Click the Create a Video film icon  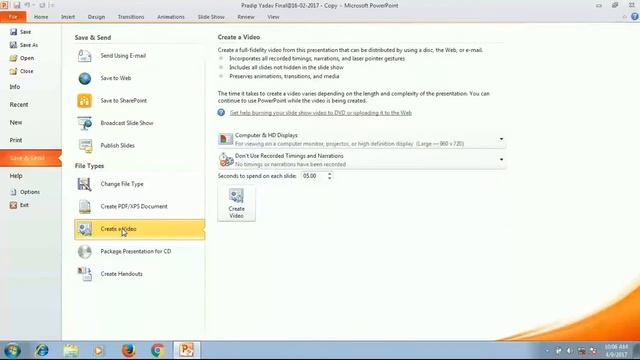coord(85,229)
